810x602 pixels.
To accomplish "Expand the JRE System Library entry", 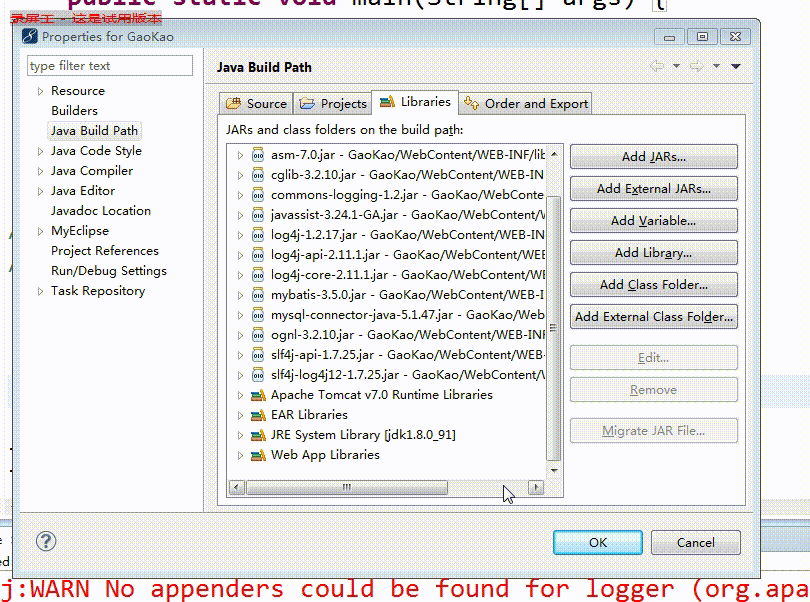I will (x=240, y=436).
